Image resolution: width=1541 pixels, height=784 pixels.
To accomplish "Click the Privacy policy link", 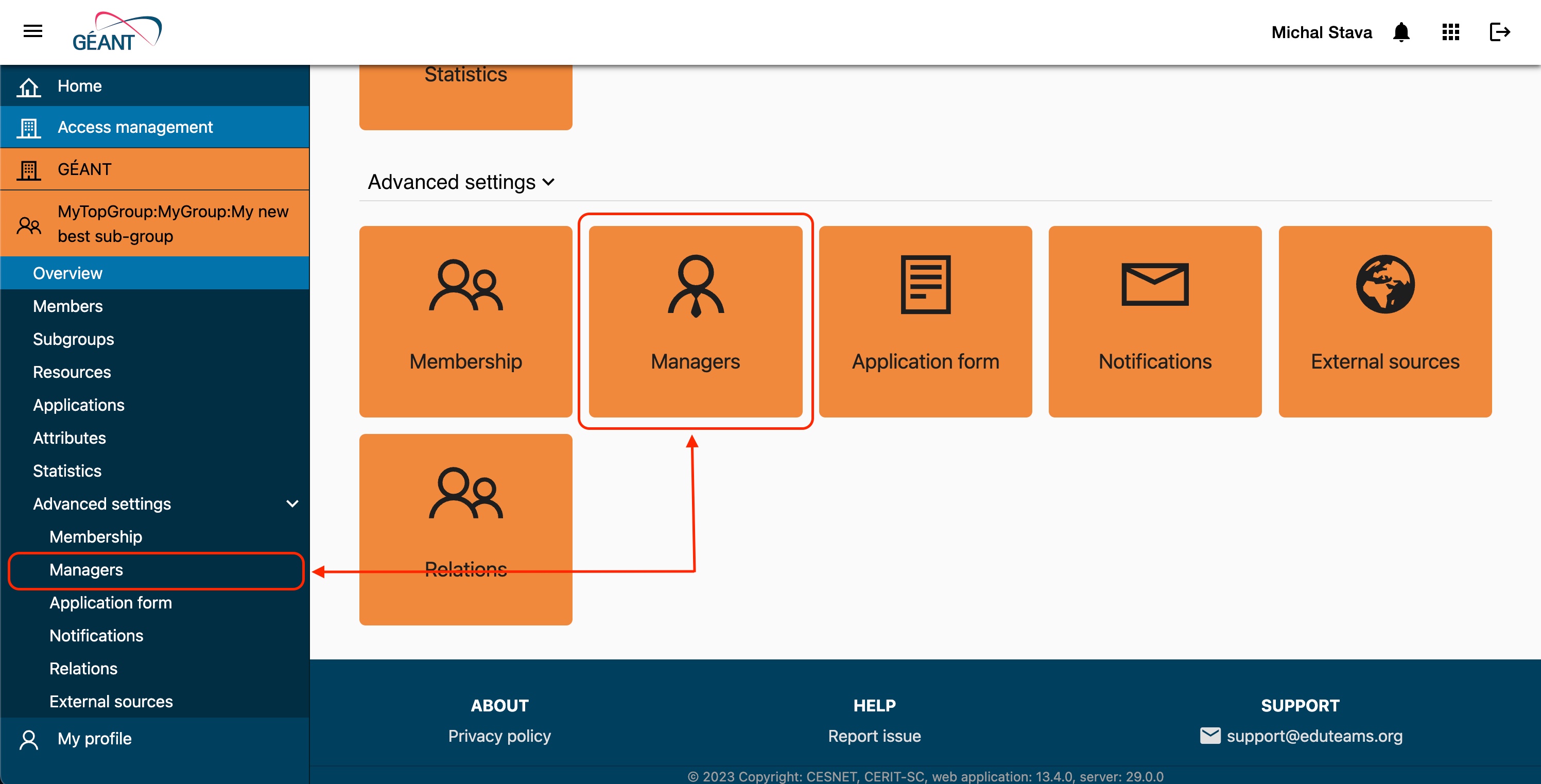I will 499,736.
